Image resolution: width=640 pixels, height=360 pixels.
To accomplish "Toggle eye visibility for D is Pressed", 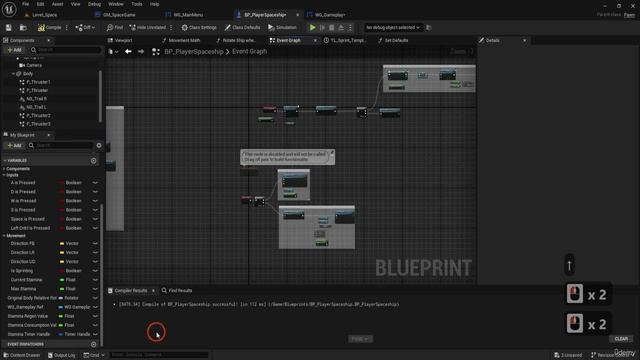I will point(95,192).
